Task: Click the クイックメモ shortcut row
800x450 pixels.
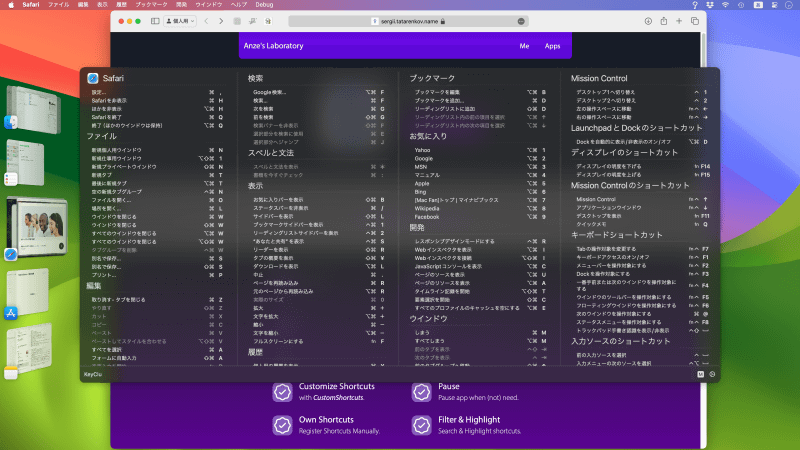Action: [x=642, y=224]
